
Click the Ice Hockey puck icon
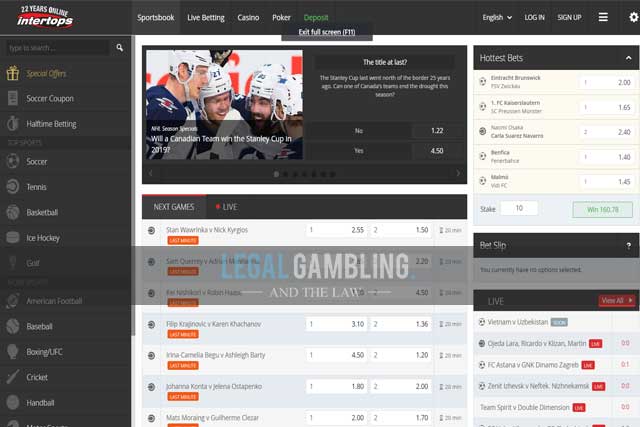tap(13, 237)
